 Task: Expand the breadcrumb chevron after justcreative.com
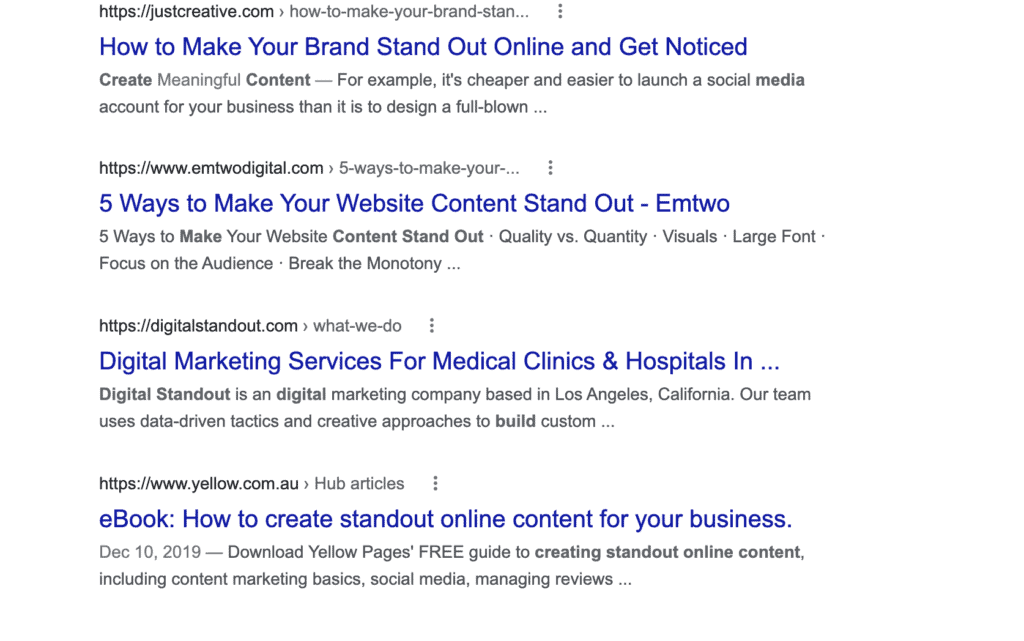click(282, 11)
